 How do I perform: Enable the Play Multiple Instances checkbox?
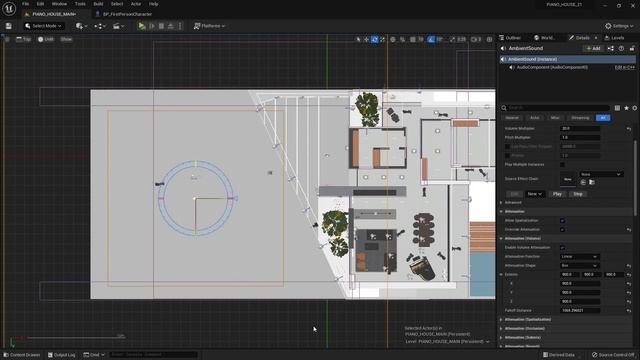pyautogui.click(x=562, y=164)
